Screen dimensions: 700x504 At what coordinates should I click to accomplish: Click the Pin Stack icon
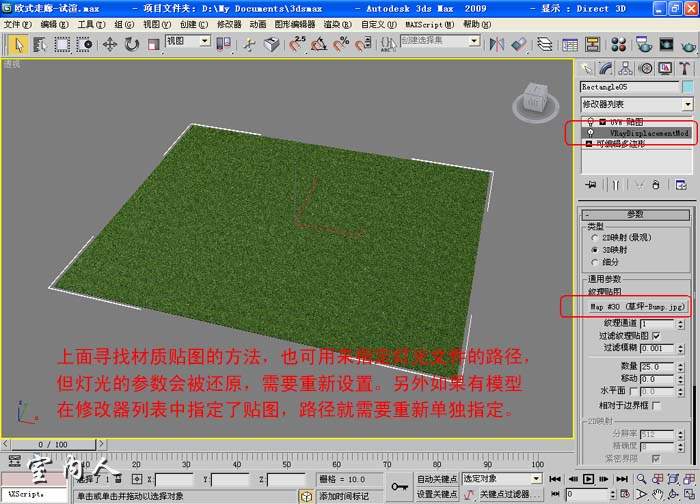coord(591,185)
